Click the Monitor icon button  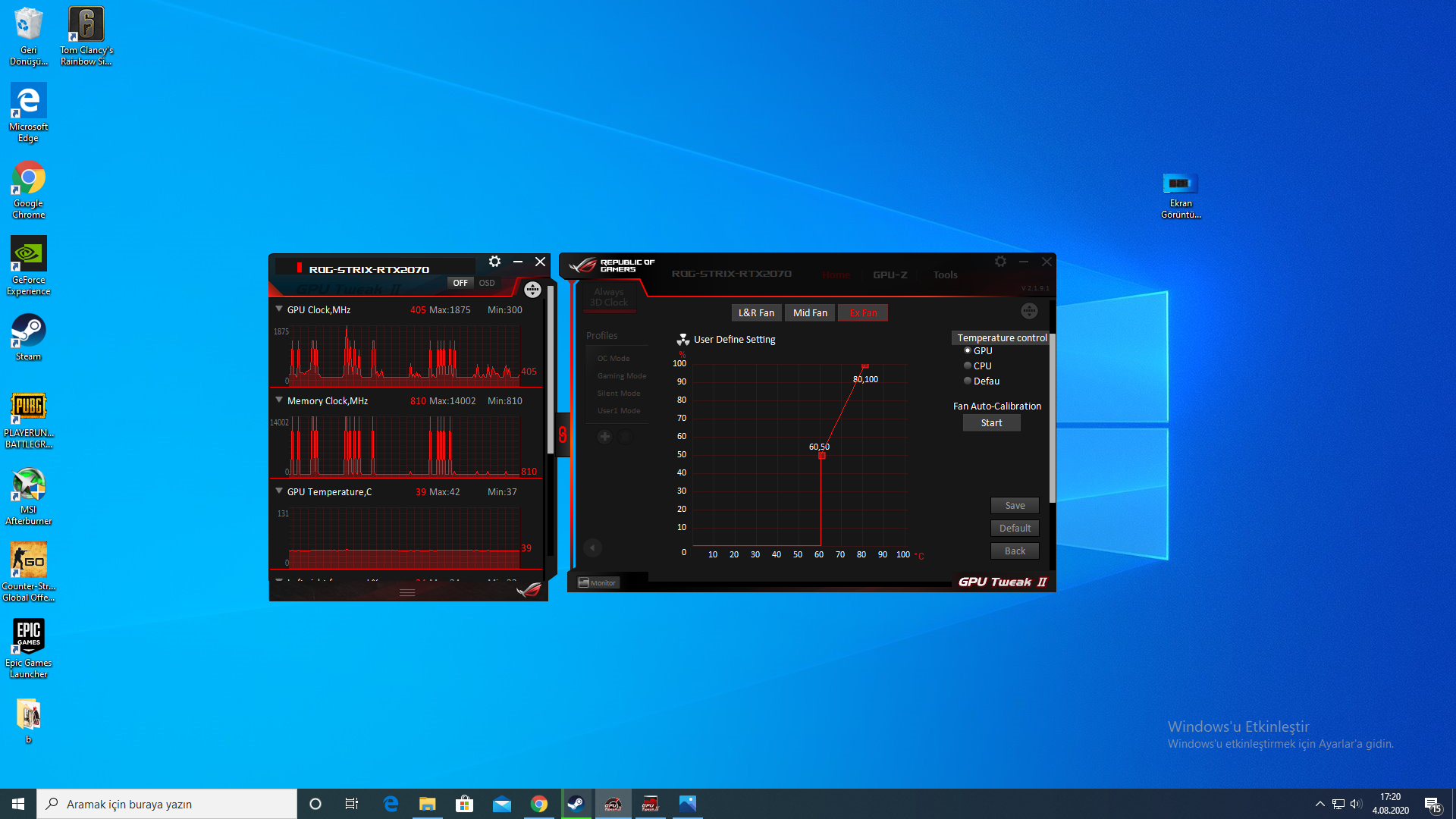pyautogui.click(x=598, y=582)
